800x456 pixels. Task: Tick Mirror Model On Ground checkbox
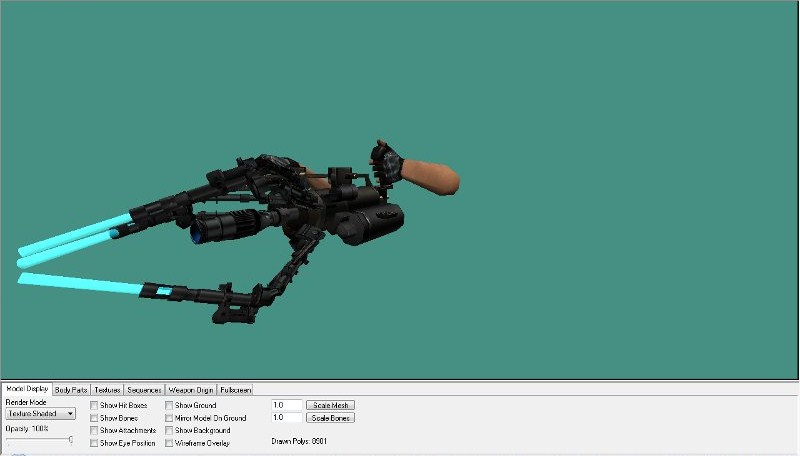pos(170,418)
